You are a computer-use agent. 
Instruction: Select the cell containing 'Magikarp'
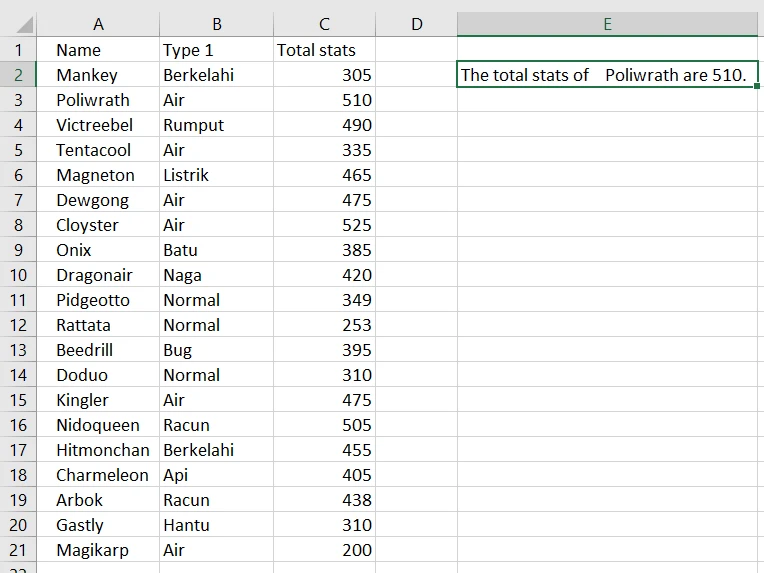(98, 550)
